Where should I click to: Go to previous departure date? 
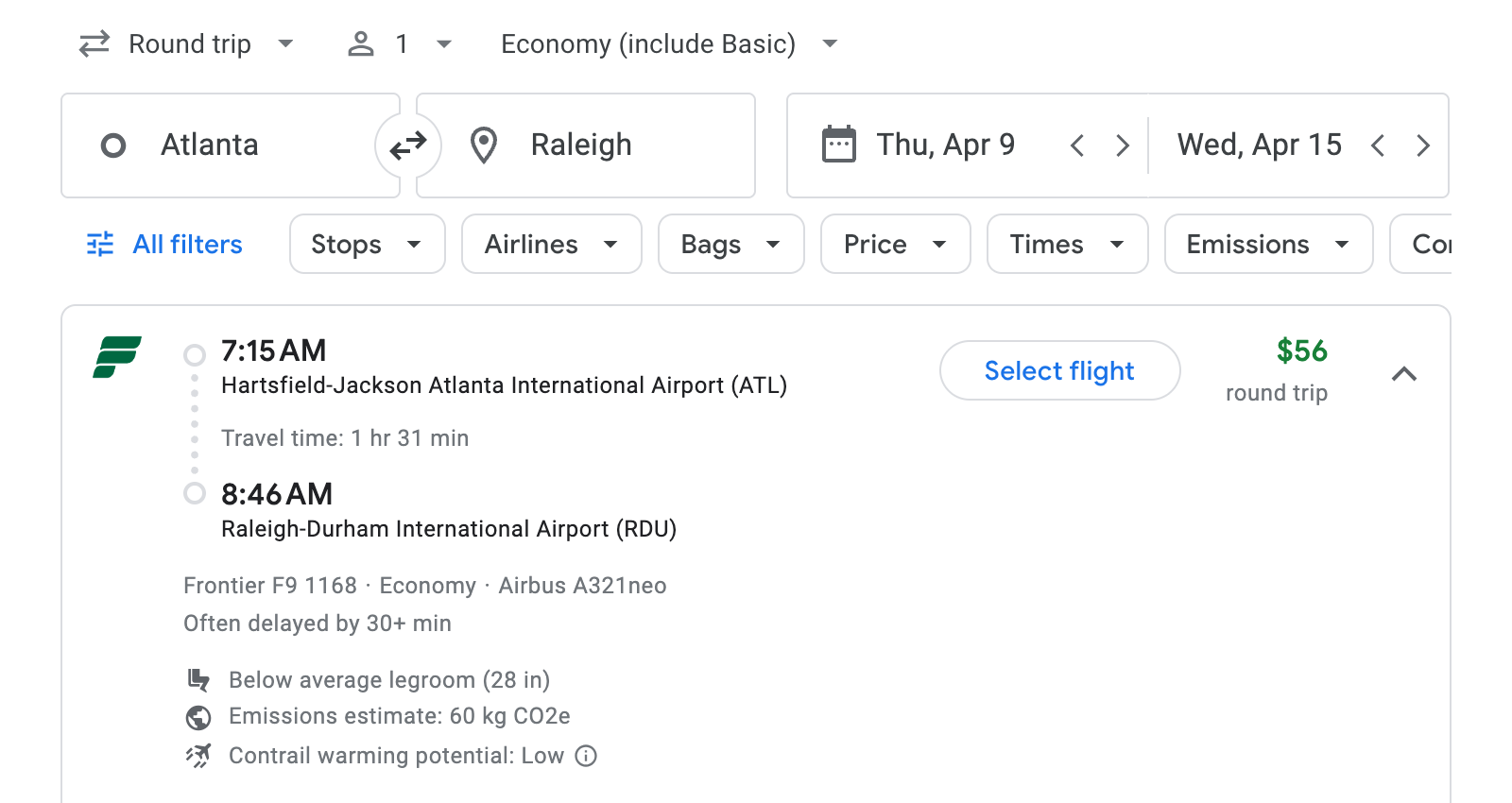[1076, 145]
